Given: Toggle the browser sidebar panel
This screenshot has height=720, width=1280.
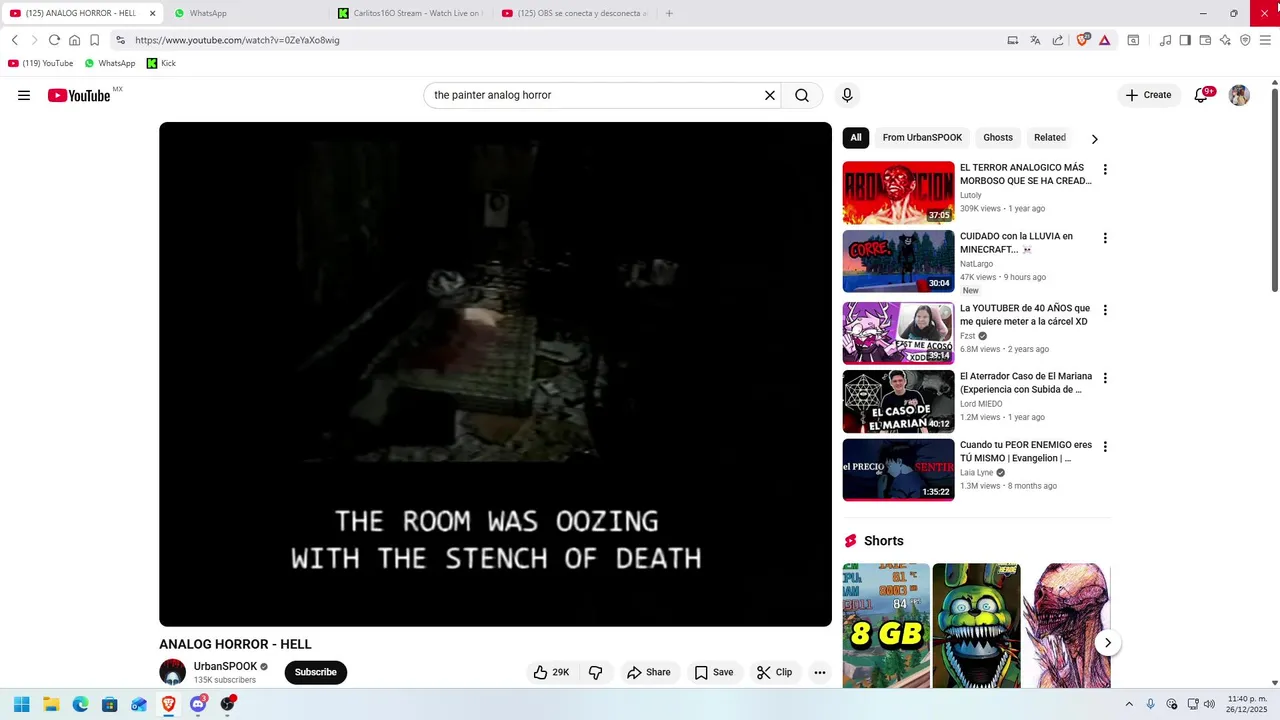Looking at the screenshot, I should 1185,40.
